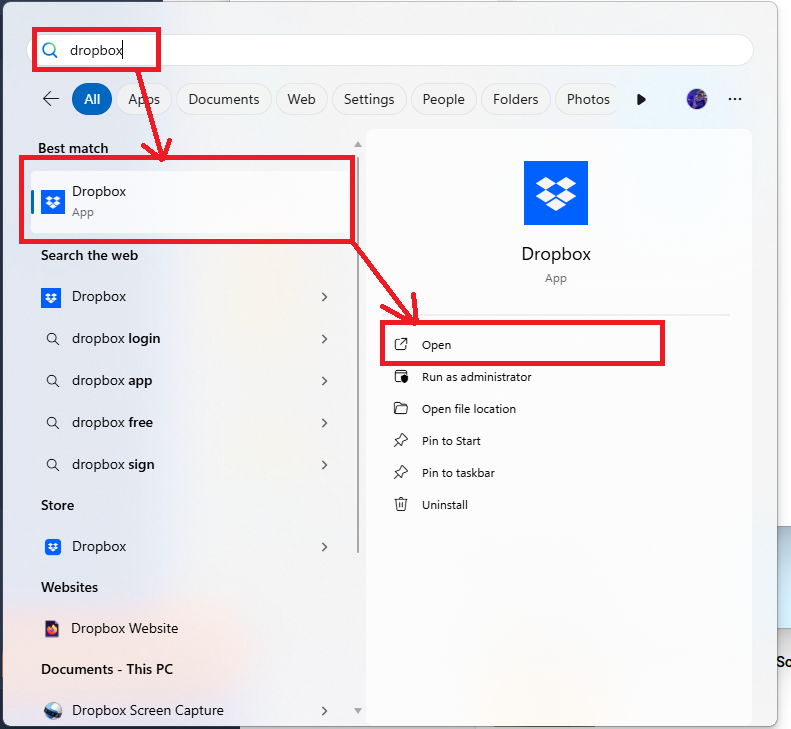Open the user profile avatar
The width and height of the screenshot is (791, 729).
[x=697, y=99]
